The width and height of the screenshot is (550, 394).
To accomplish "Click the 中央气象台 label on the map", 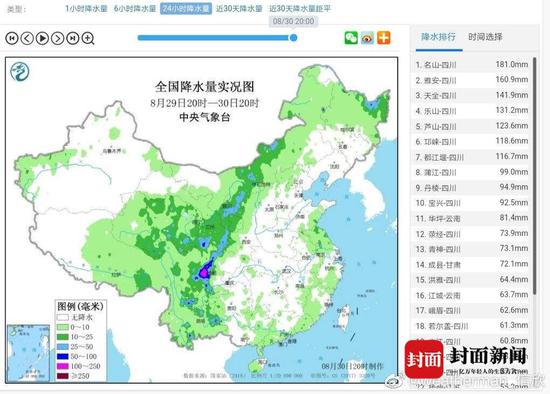I will pos(204,117).
